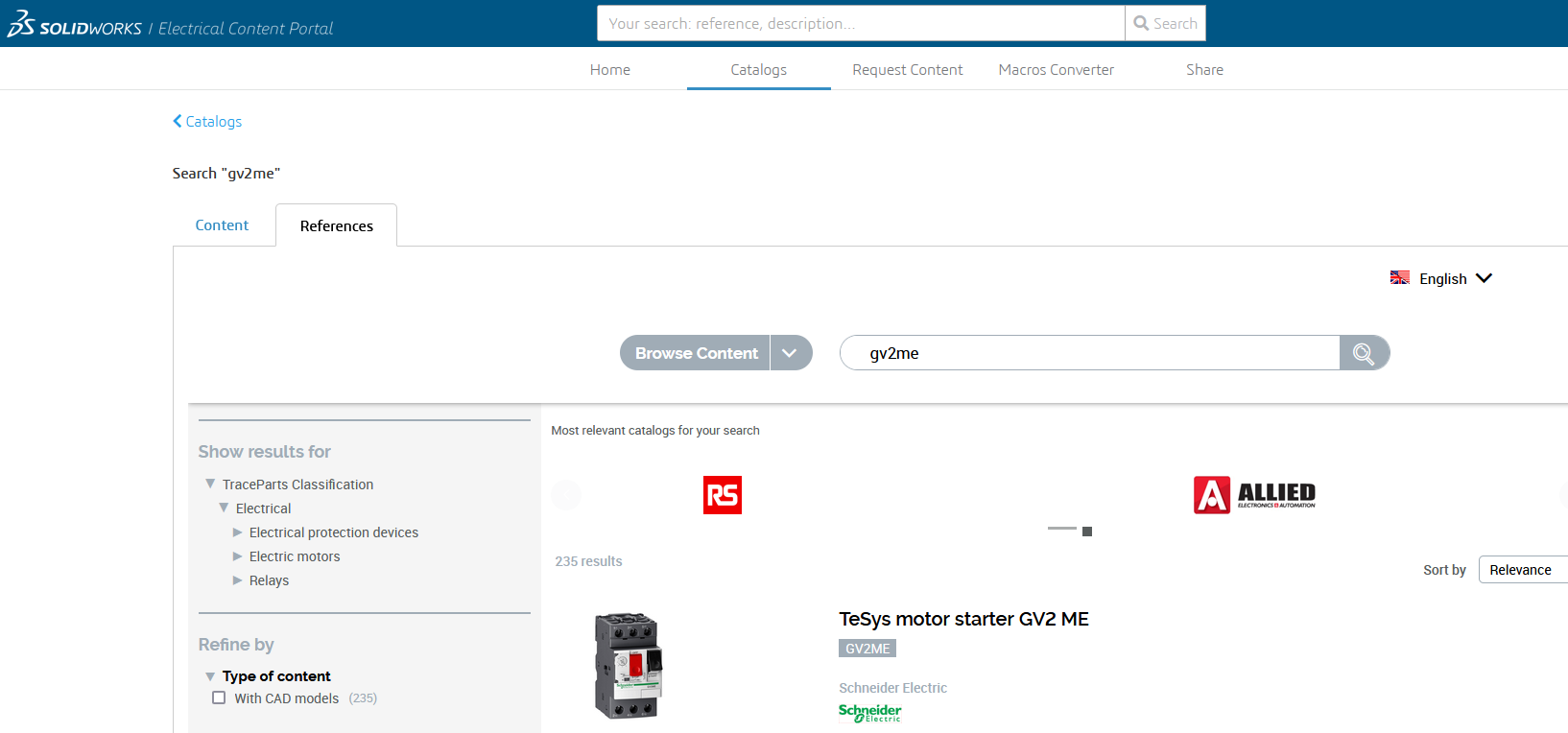Image resolution: width=1568 pixels, height=733 pixels.
Task: Open the Browse Content dropdown arrow
Action: pyautogui.click(x=790, y=353)
